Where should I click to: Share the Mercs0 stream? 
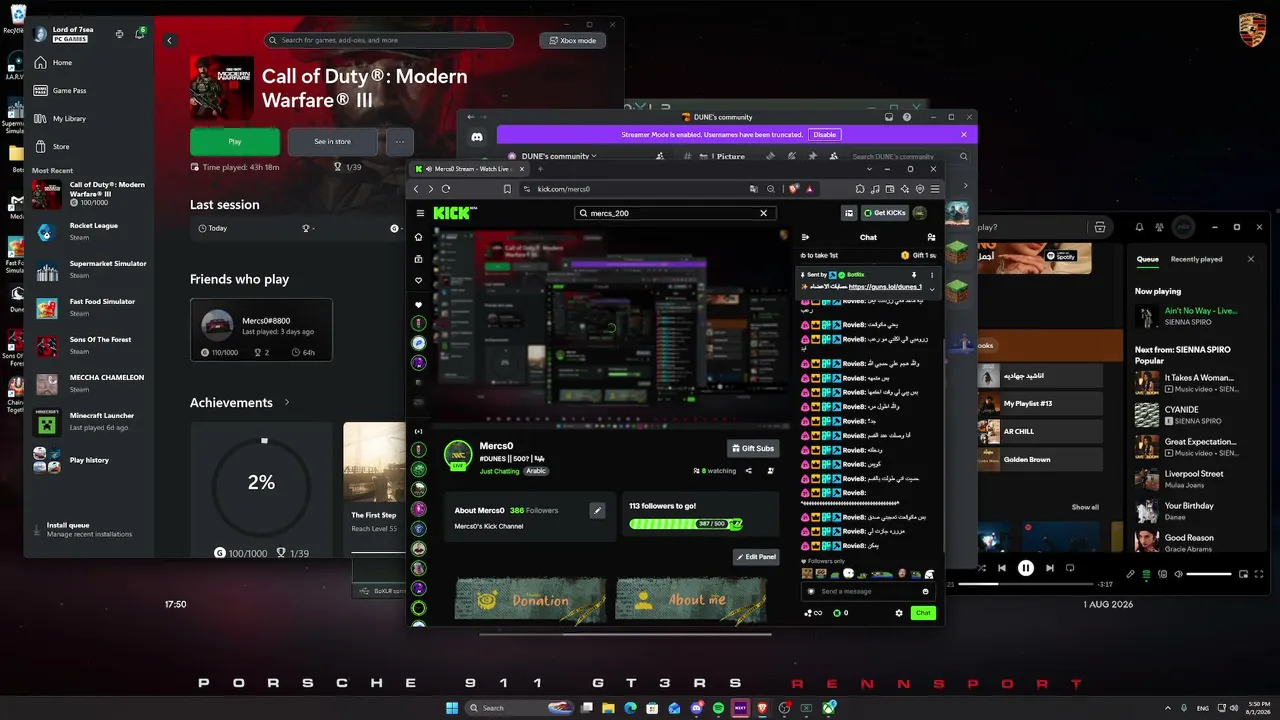(748, 471)
